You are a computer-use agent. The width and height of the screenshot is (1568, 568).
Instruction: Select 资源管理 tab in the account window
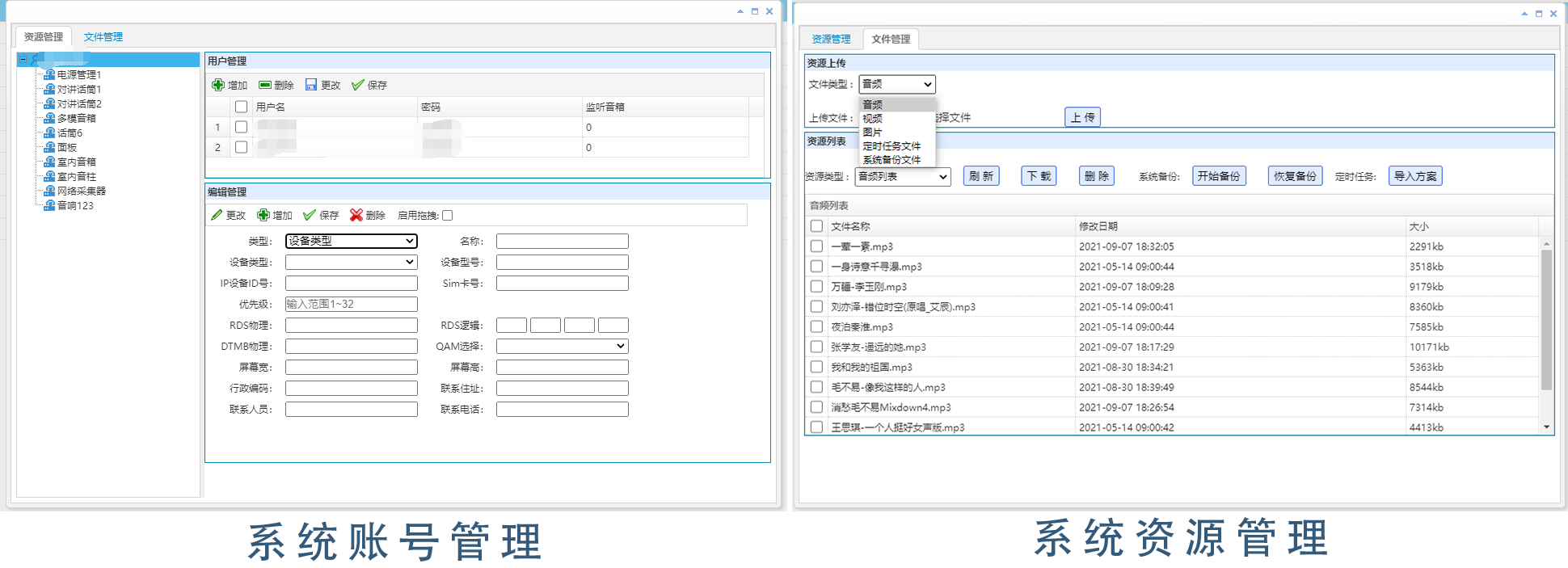tap(44, 37)
